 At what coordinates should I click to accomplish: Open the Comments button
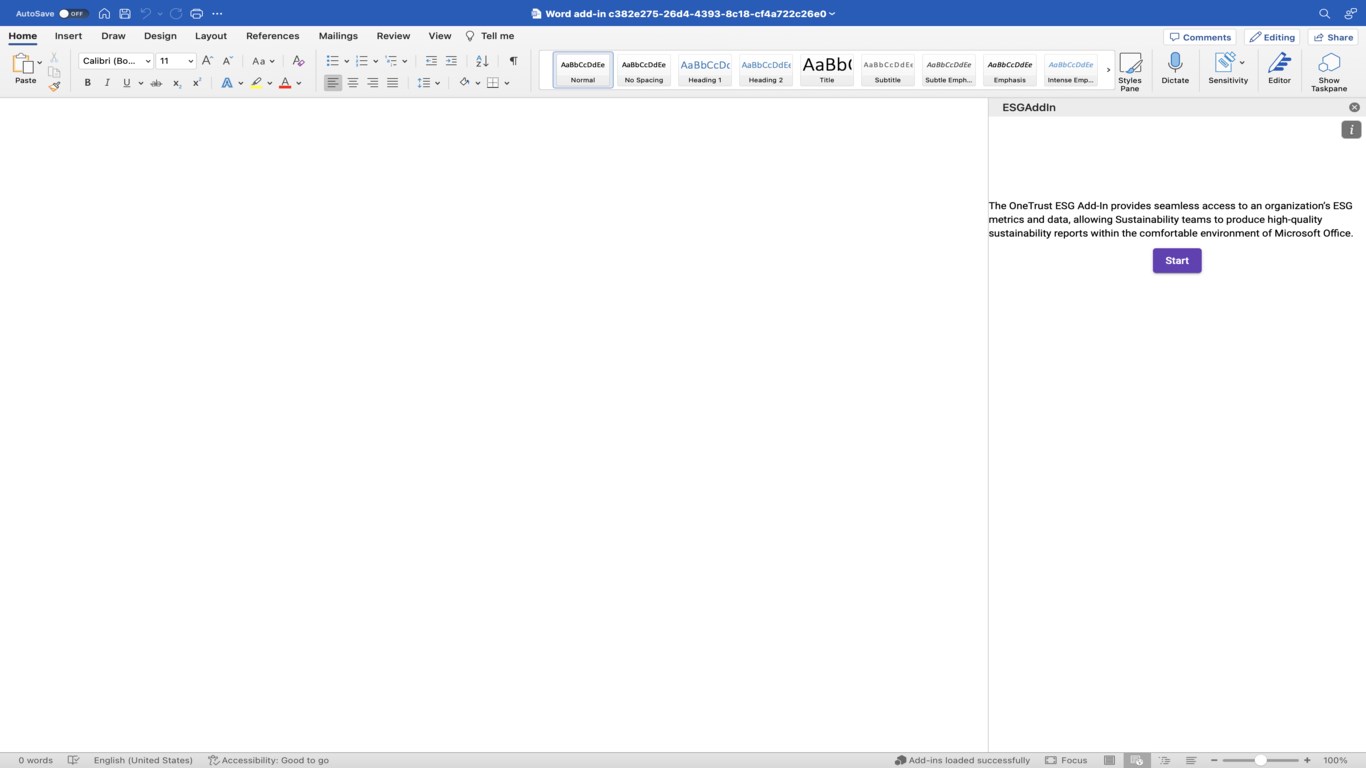[x=1200, y=37]
